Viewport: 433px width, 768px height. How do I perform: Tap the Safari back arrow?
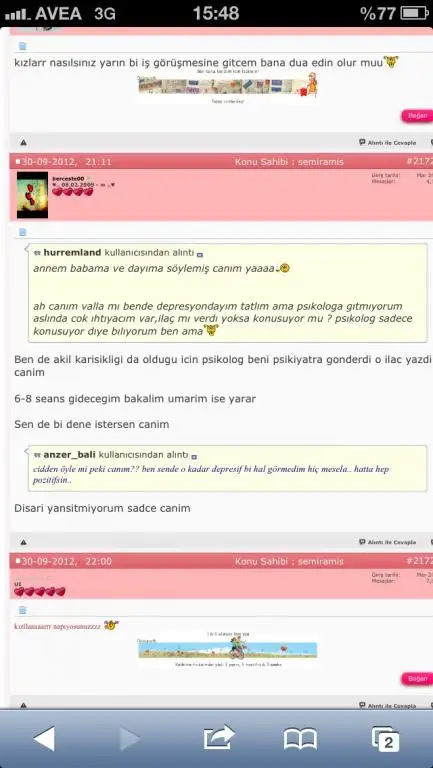tap(44, 739)
